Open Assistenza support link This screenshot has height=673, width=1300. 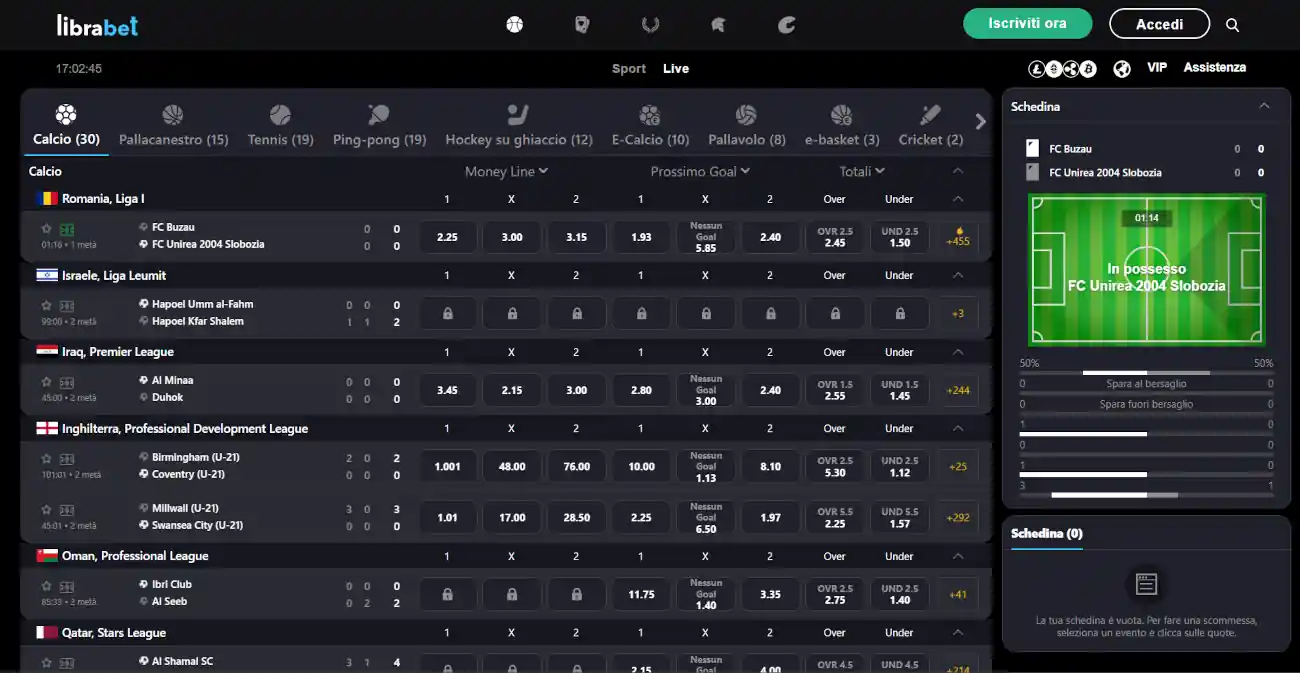coord(1215,67)
